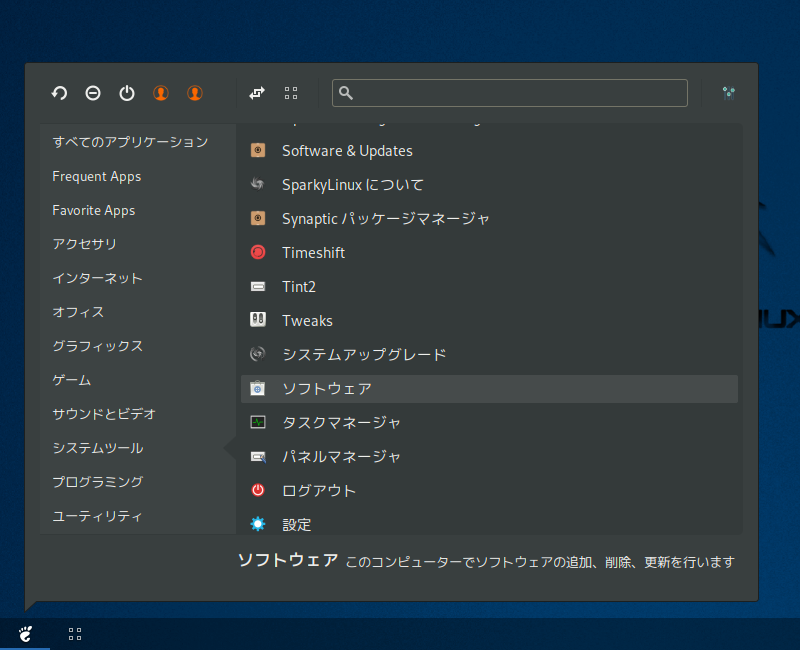The width and height of the screenshot is (800, 650).
Task: Choose ログアウト entry label
Action: pyautogui.click(x=319, y=491)
